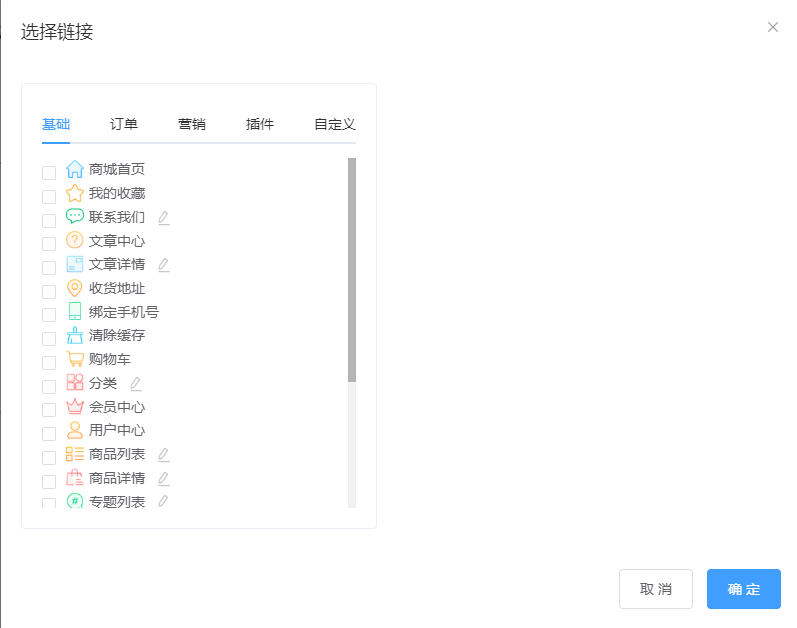
Task: Edit the 商品列表 link with pencil icon
Action: click(x=163, y=455)
